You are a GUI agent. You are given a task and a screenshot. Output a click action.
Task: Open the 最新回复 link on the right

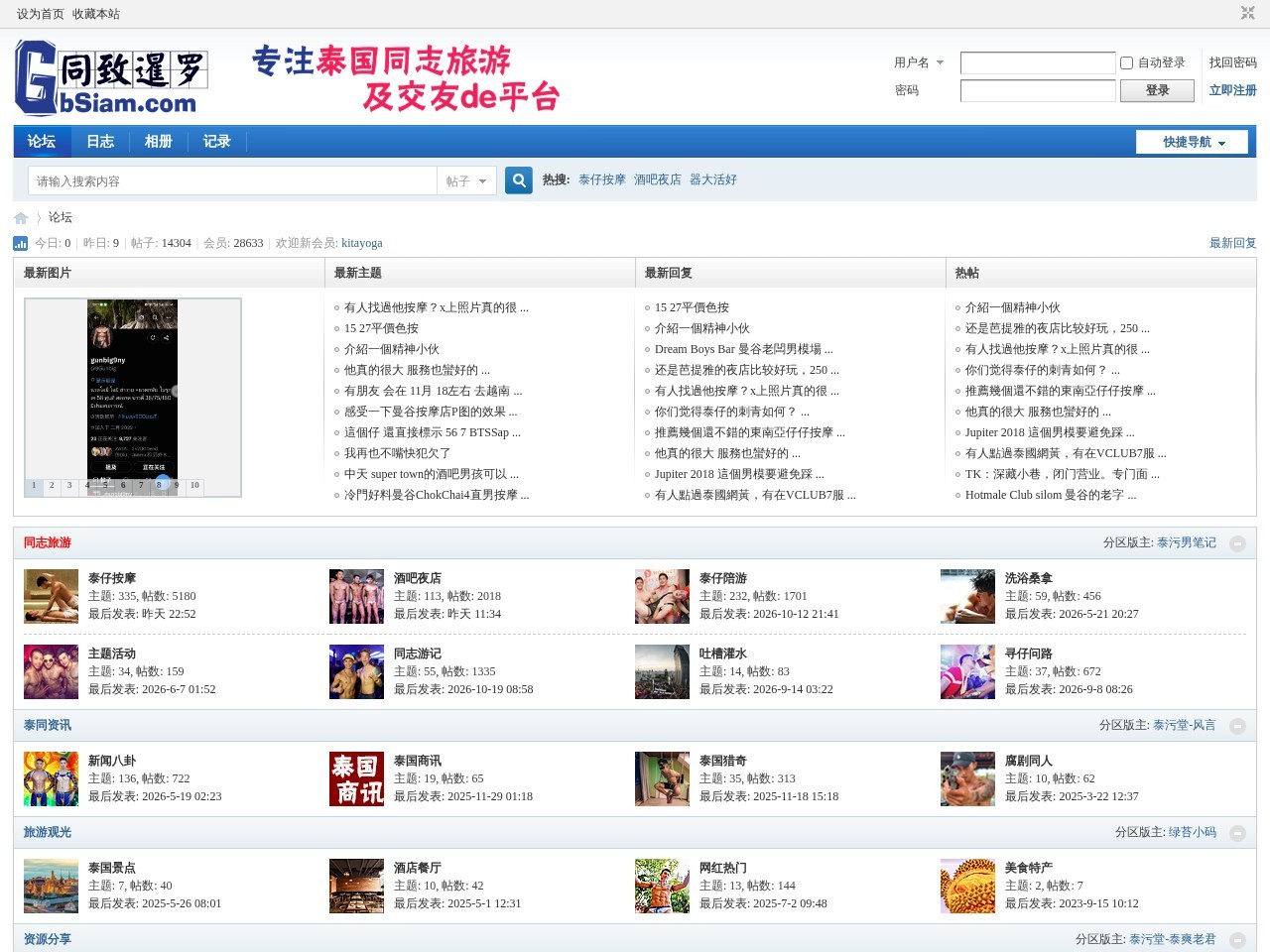tap(1232, 243)
